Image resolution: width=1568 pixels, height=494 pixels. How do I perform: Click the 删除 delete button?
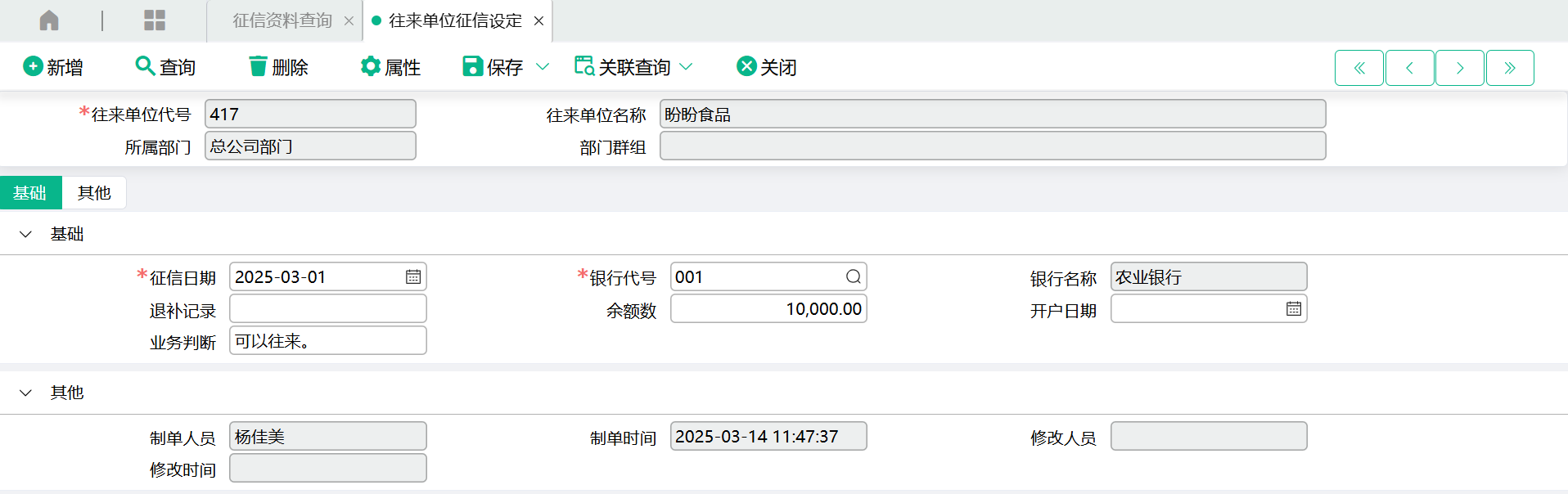[278, 67]
